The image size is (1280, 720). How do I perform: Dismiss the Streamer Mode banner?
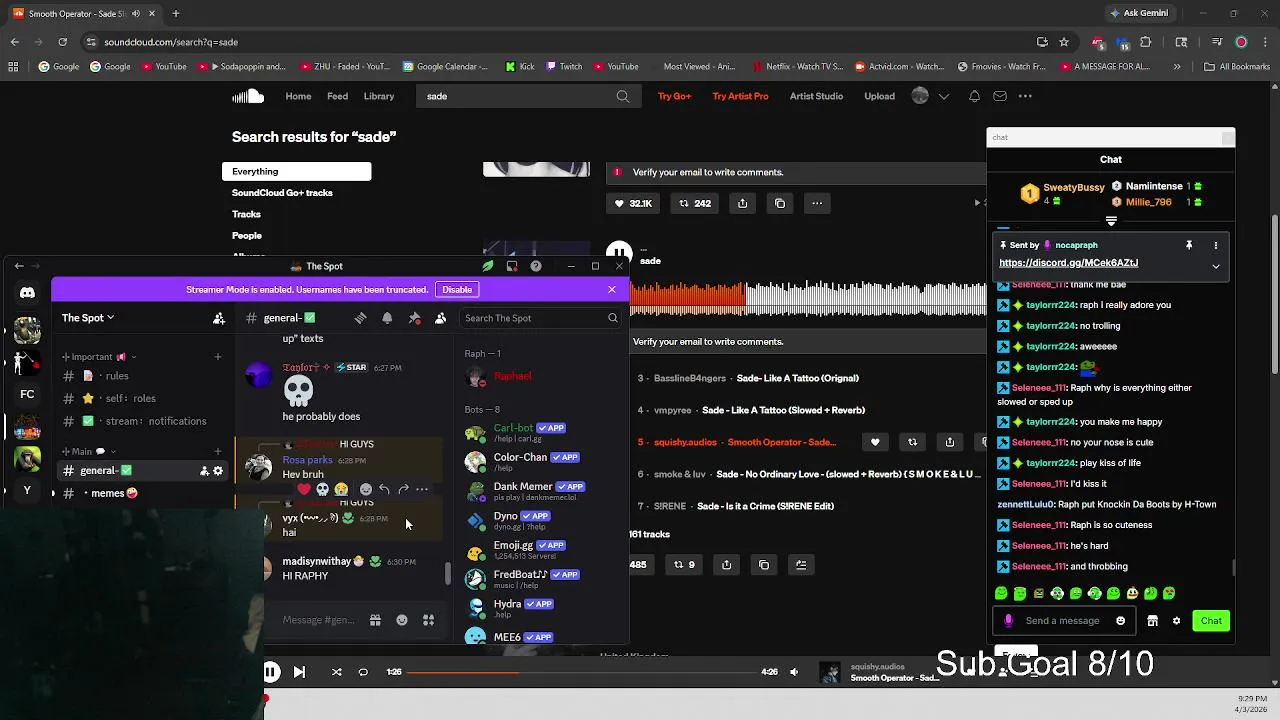tap(612, 290)
